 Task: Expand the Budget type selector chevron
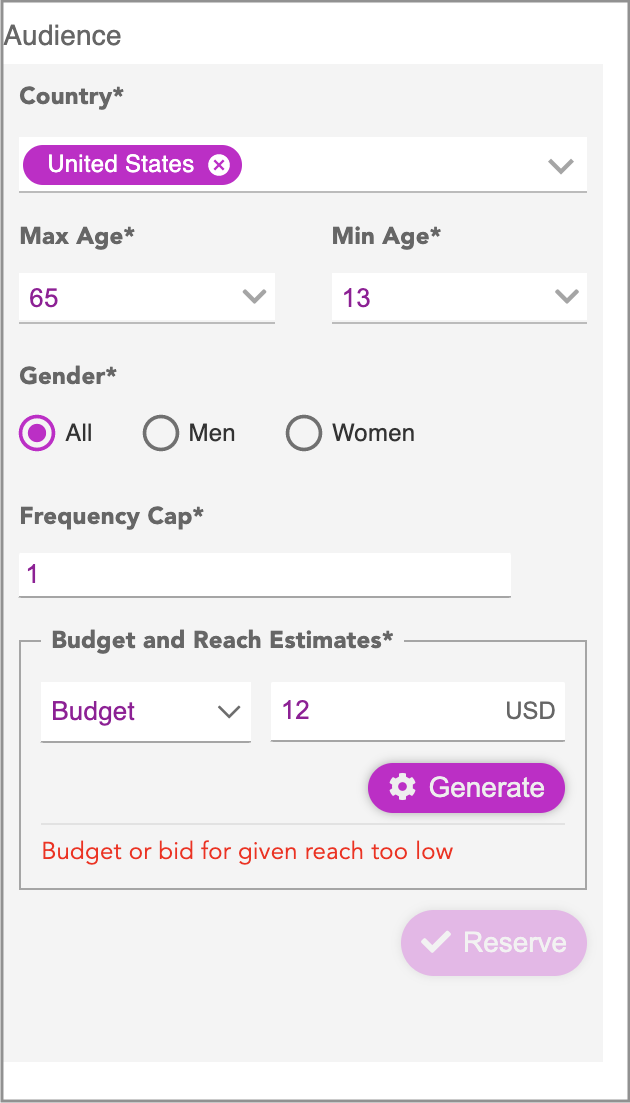tap(229, 711)
